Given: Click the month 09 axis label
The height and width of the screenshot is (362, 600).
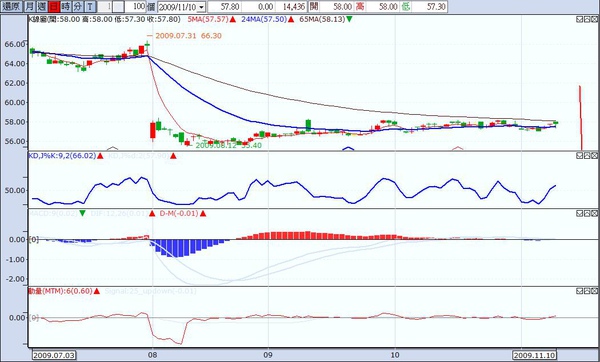Looking at the screenshot, I should point(268,355).
